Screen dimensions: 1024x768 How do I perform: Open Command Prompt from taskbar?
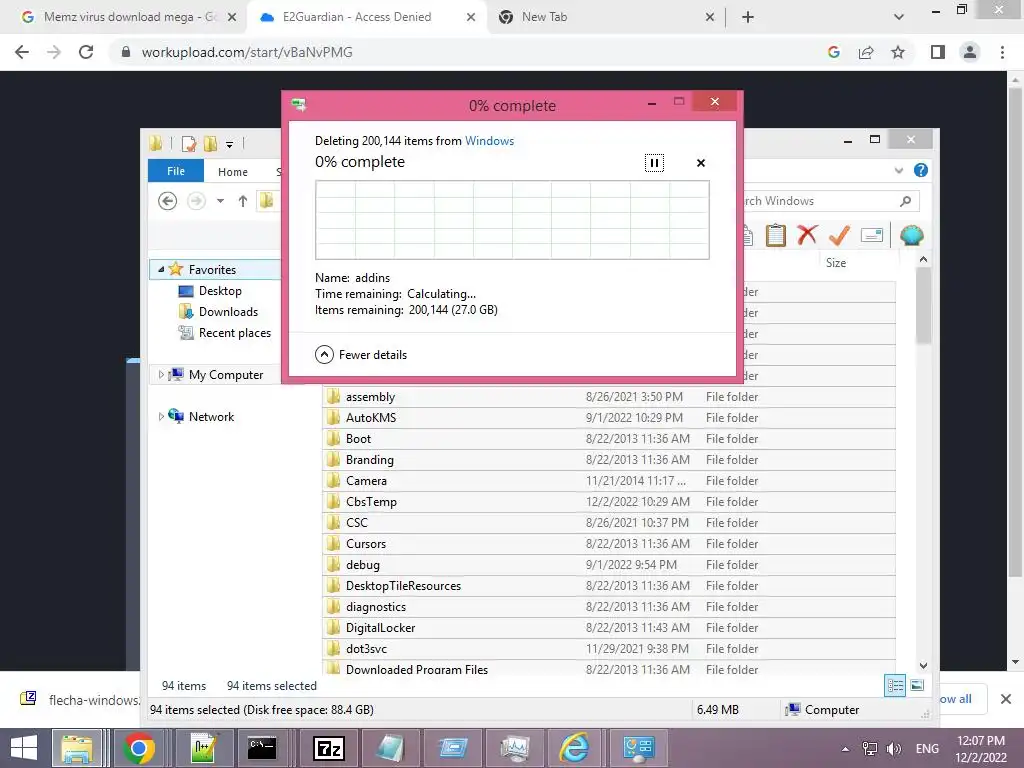pyautogui.click(x=262, y=748)
